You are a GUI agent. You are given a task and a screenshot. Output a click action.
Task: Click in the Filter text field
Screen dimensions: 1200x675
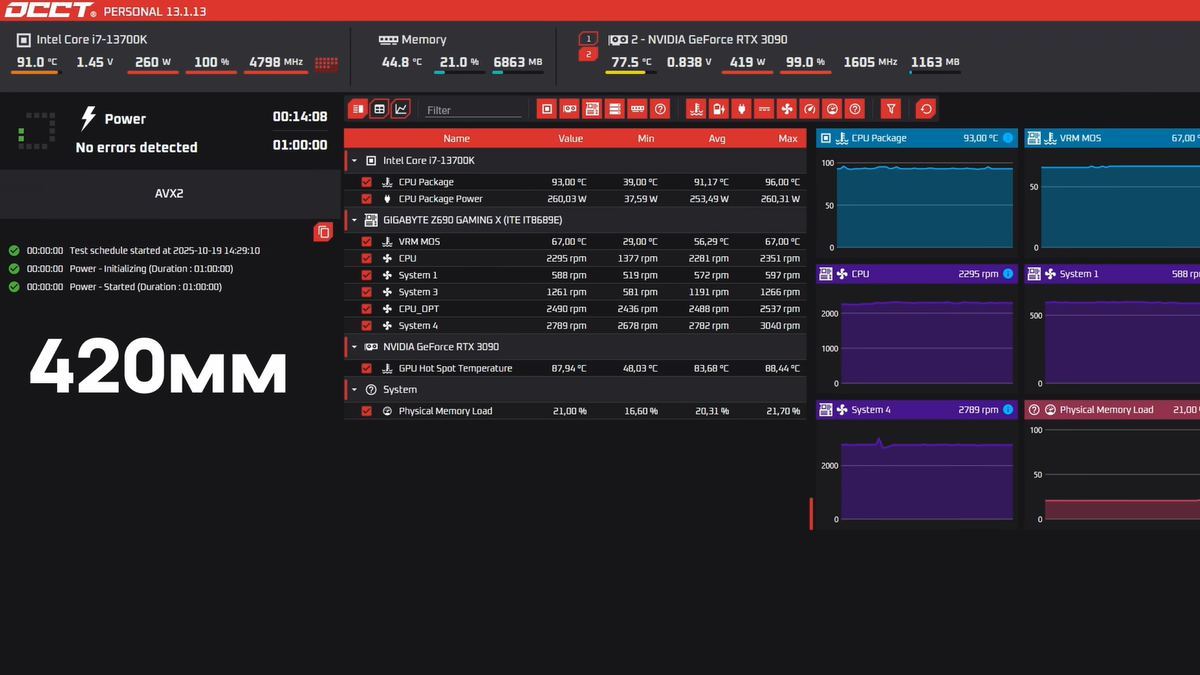(x=474, y=110)
